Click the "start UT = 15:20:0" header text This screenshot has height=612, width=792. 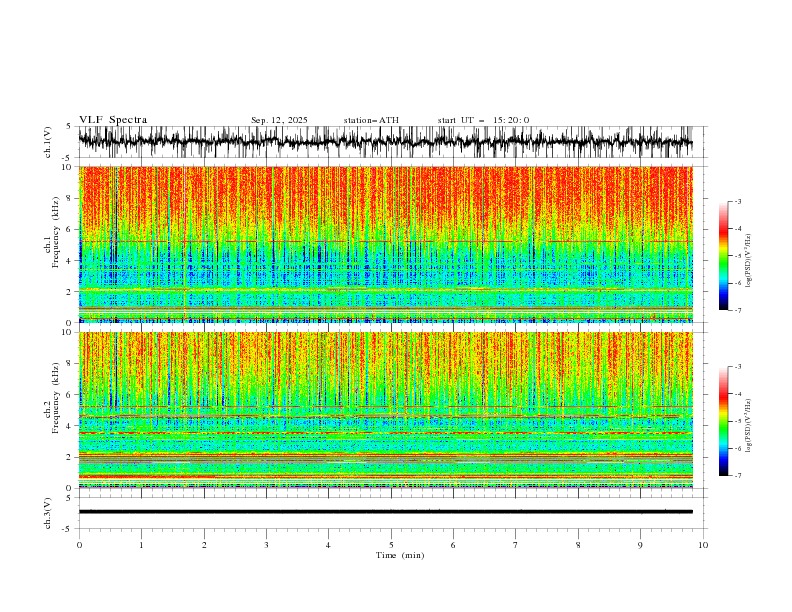(x=483, y=120)
